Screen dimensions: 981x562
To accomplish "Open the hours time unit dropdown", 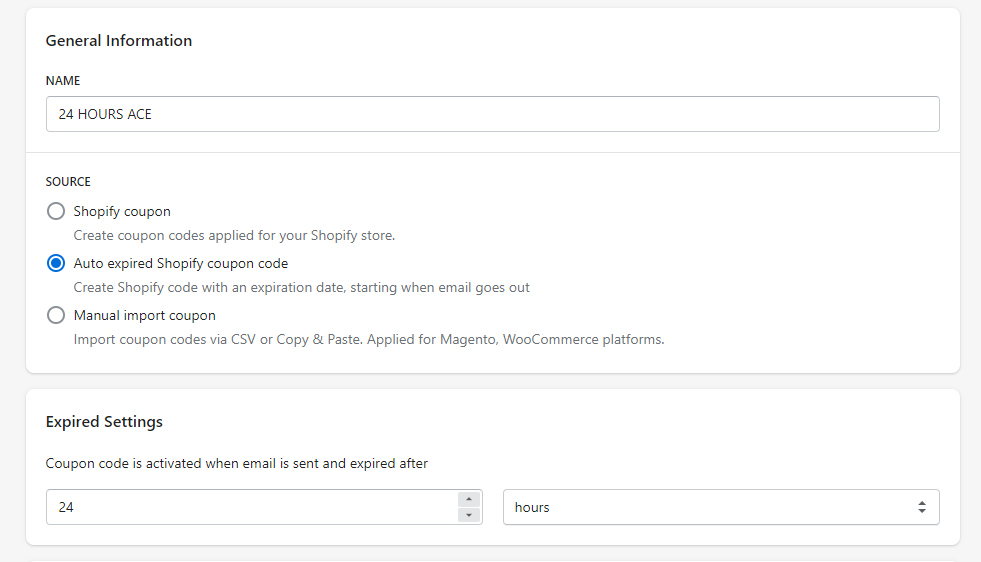I will point(721,507).
